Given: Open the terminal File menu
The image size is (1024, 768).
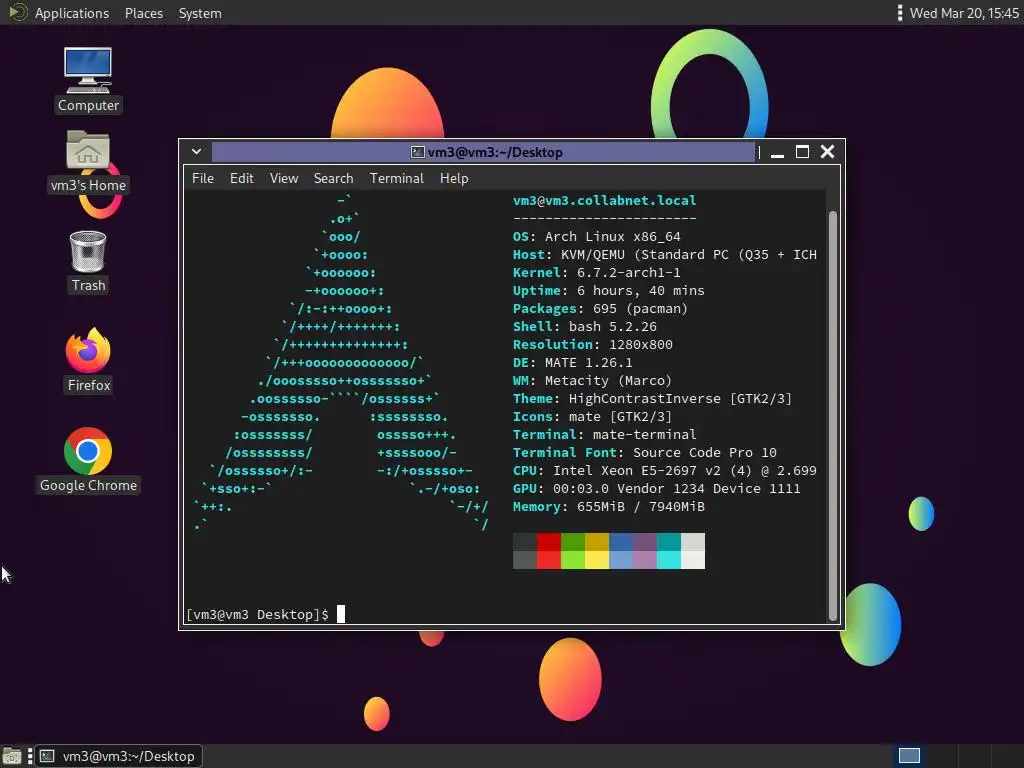Looking at the screenshot, I should tap(202, 178).
